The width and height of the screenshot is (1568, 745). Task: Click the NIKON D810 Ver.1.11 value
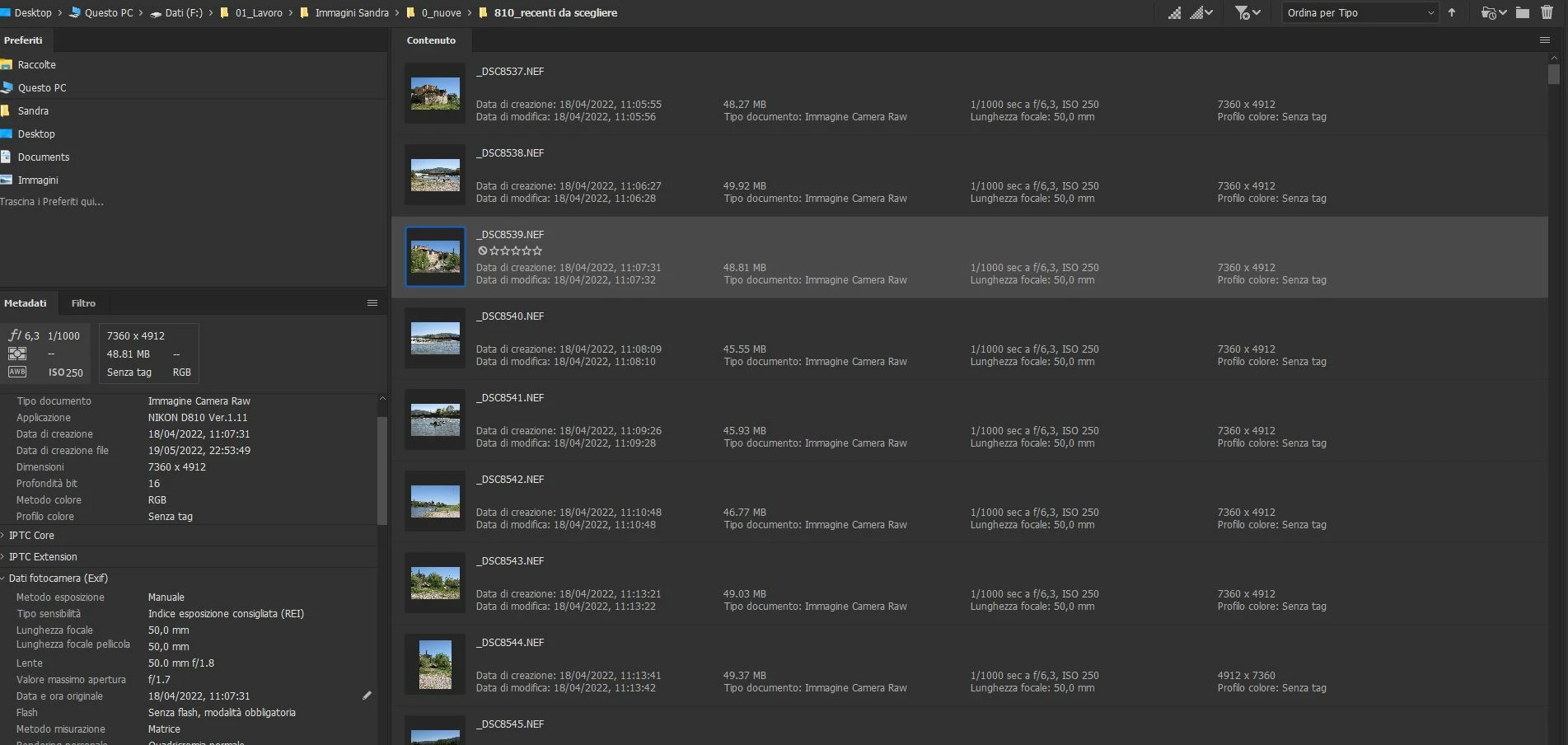(x=198, y=417)
